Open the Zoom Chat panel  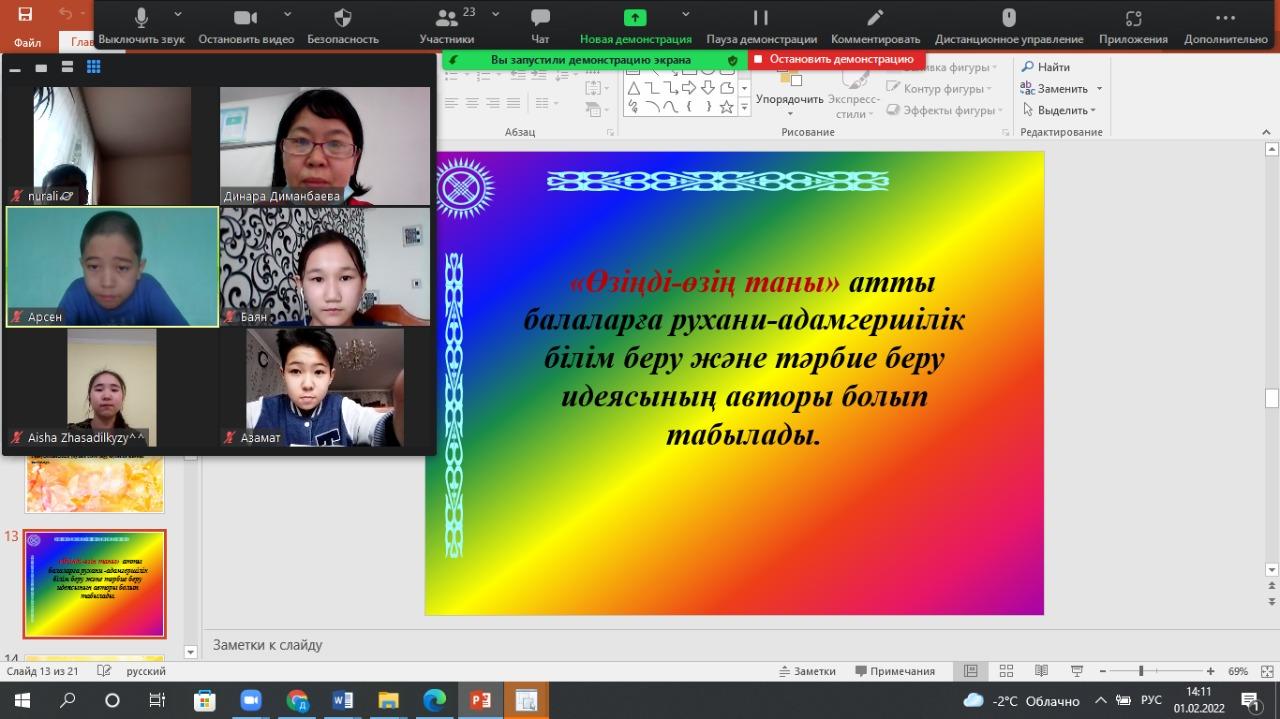pos(540,26)
